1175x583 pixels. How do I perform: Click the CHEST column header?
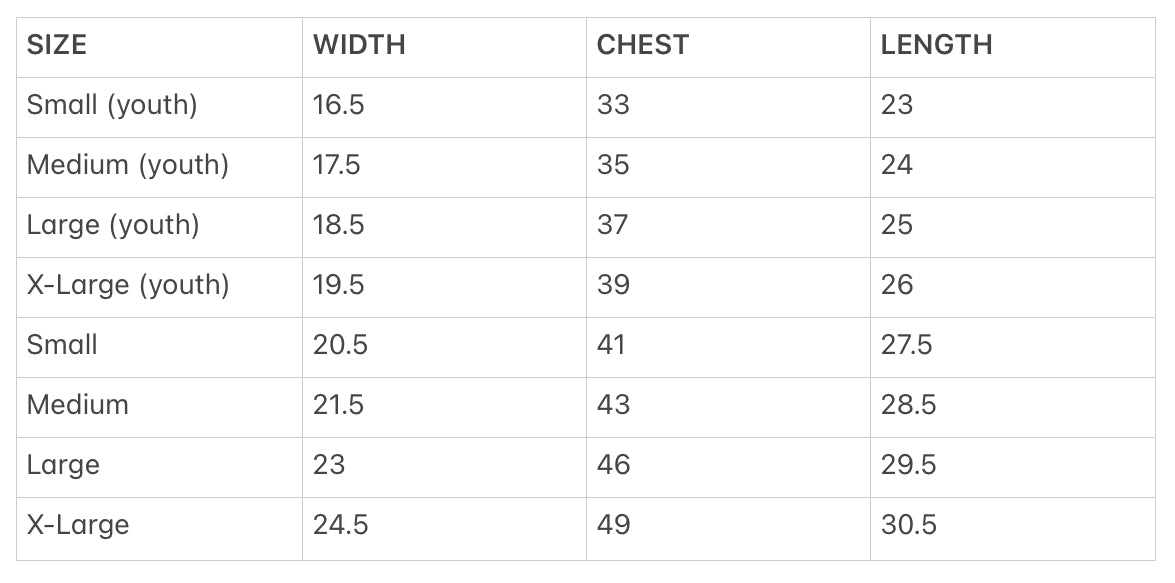click(x=643, y=45)
